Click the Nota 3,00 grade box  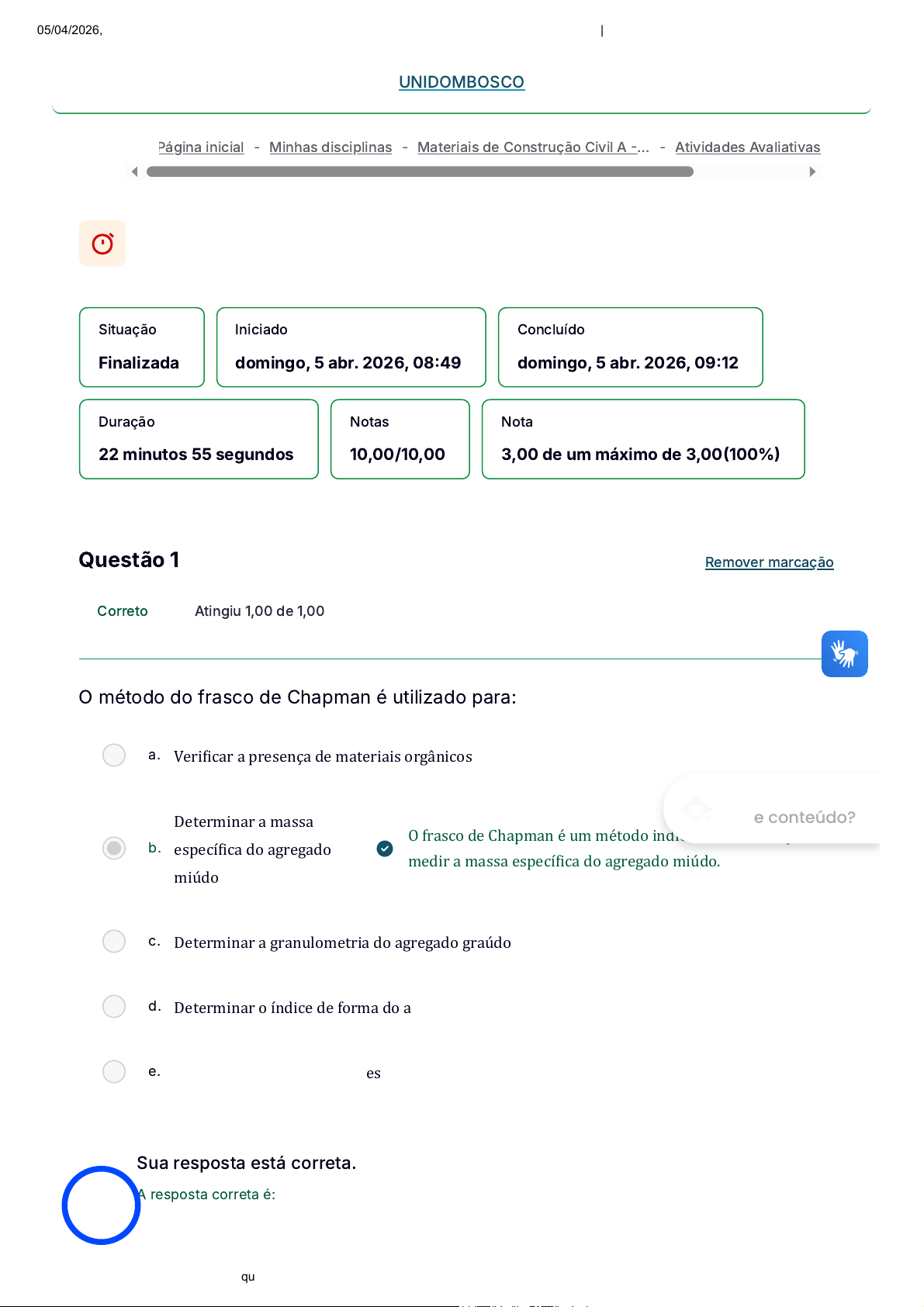(642, 439)
